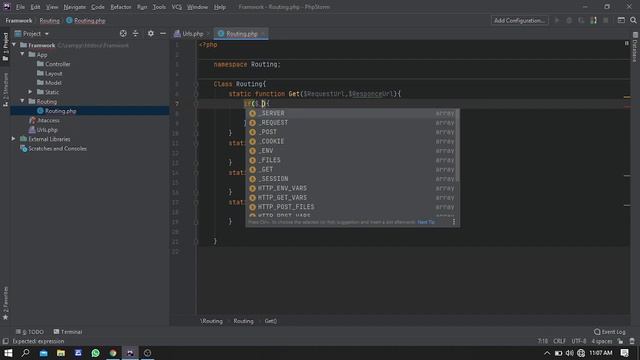Open the Project tool window side tab

coord(5,47)
